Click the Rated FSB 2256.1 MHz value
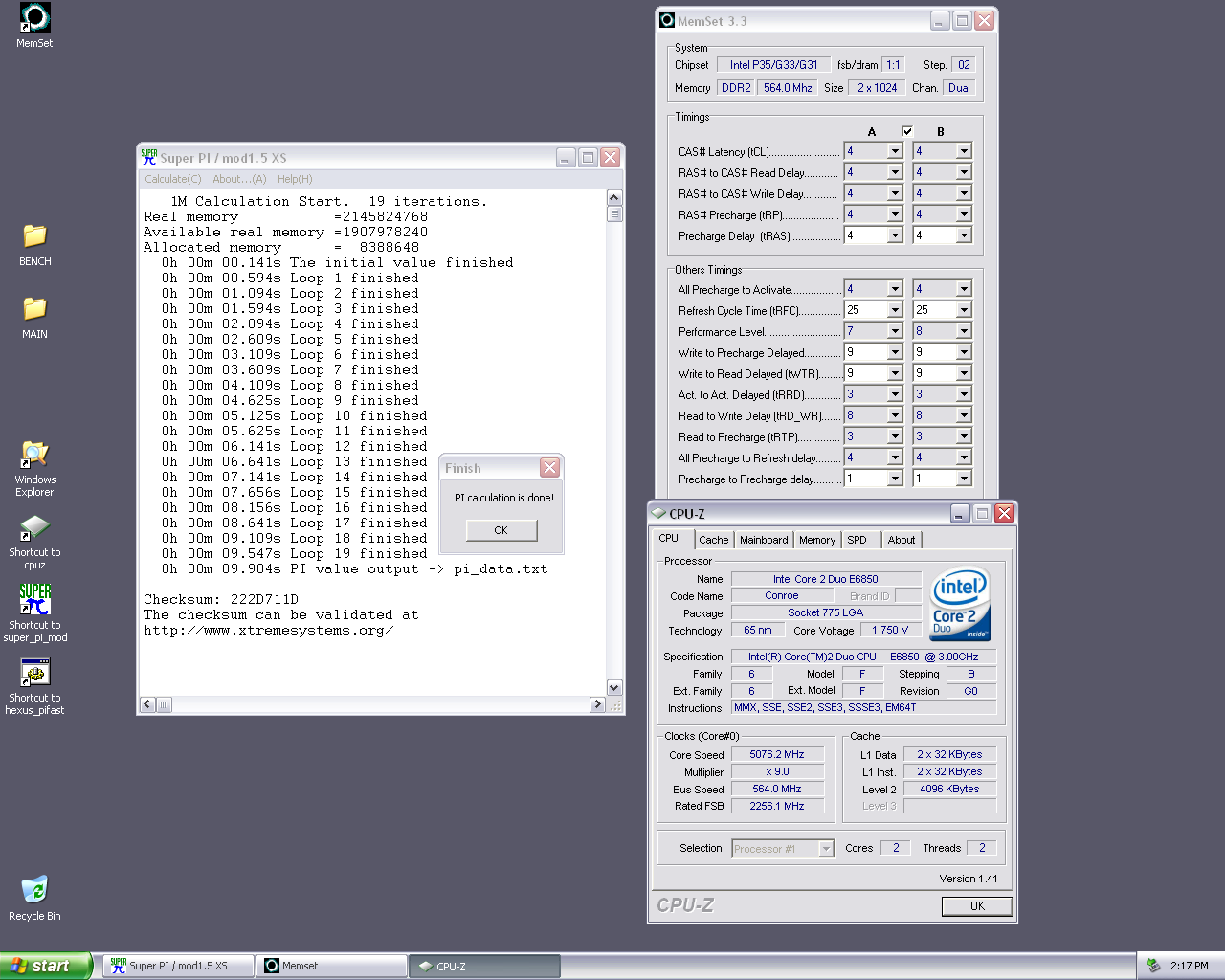Screen dimensions: 1225x980 [x=777, y=806]
